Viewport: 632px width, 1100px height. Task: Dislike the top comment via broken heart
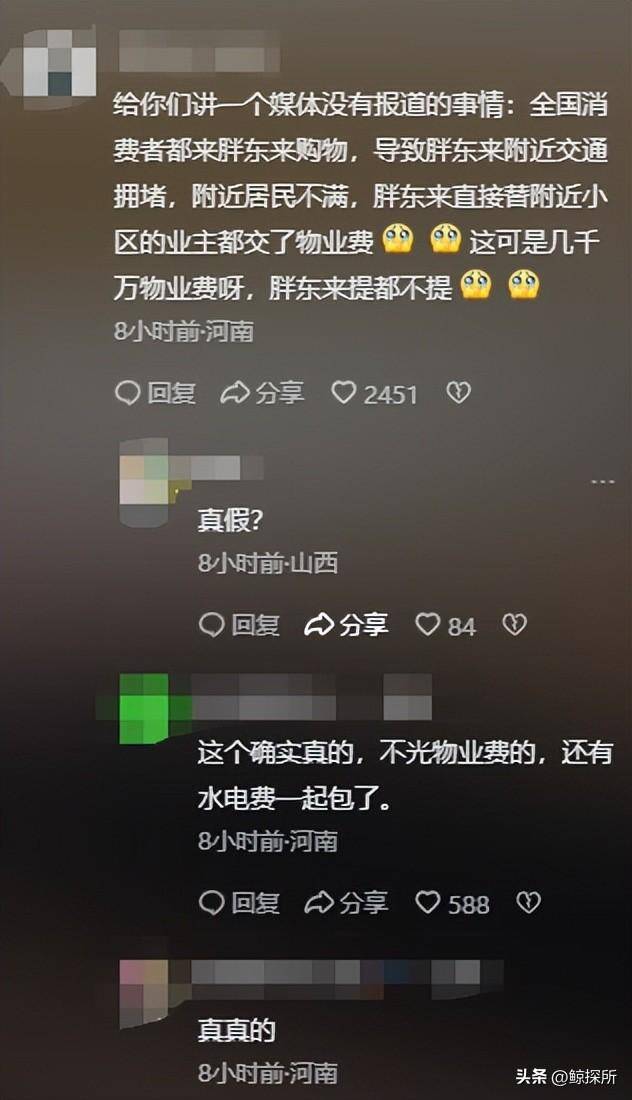(459, 393)
